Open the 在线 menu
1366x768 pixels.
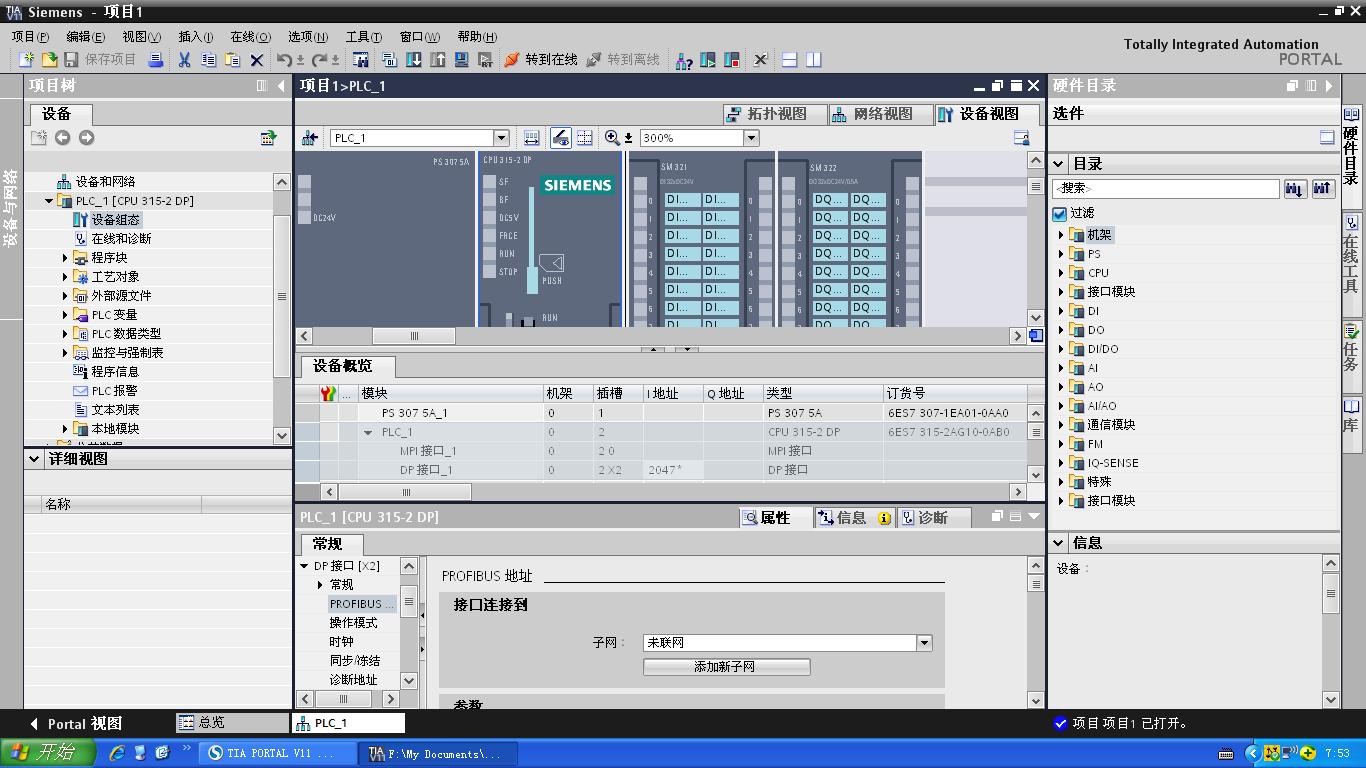(249, 36)
